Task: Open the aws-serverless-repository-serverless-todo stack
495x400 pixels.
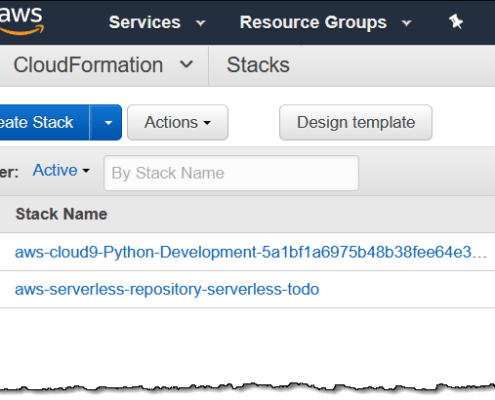Action: 167,289
